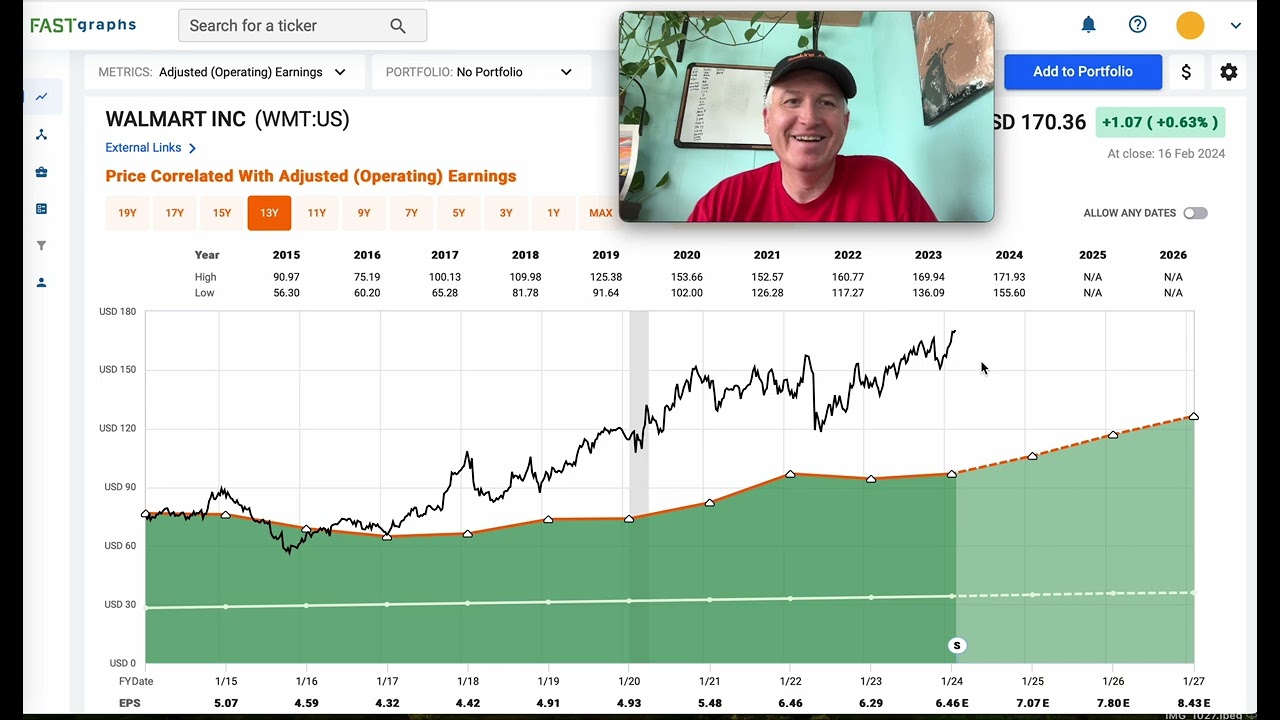Select the 13Y time range
This screenshot has height=720, width=1280.
point(269,213)
